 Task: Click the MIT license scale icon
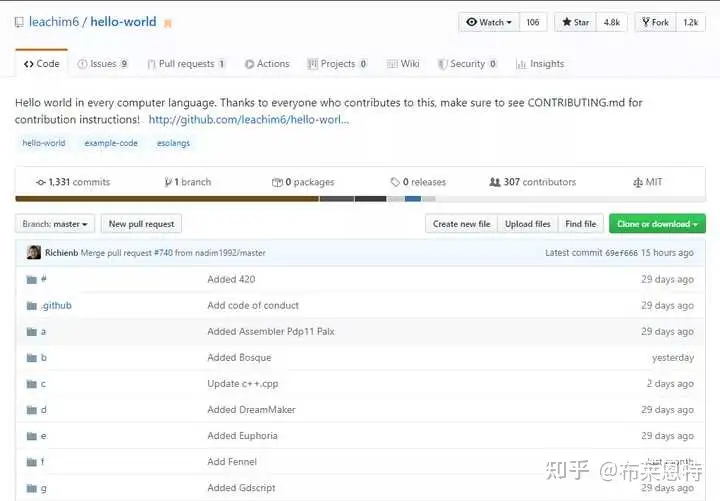click(x=638, y=182)
